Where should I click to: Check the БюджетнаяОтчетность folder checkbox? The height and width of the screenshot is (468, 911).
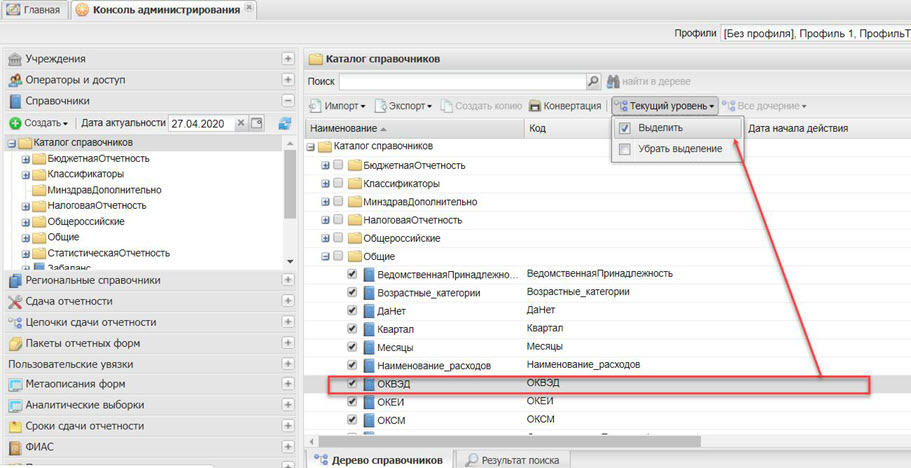339,165
